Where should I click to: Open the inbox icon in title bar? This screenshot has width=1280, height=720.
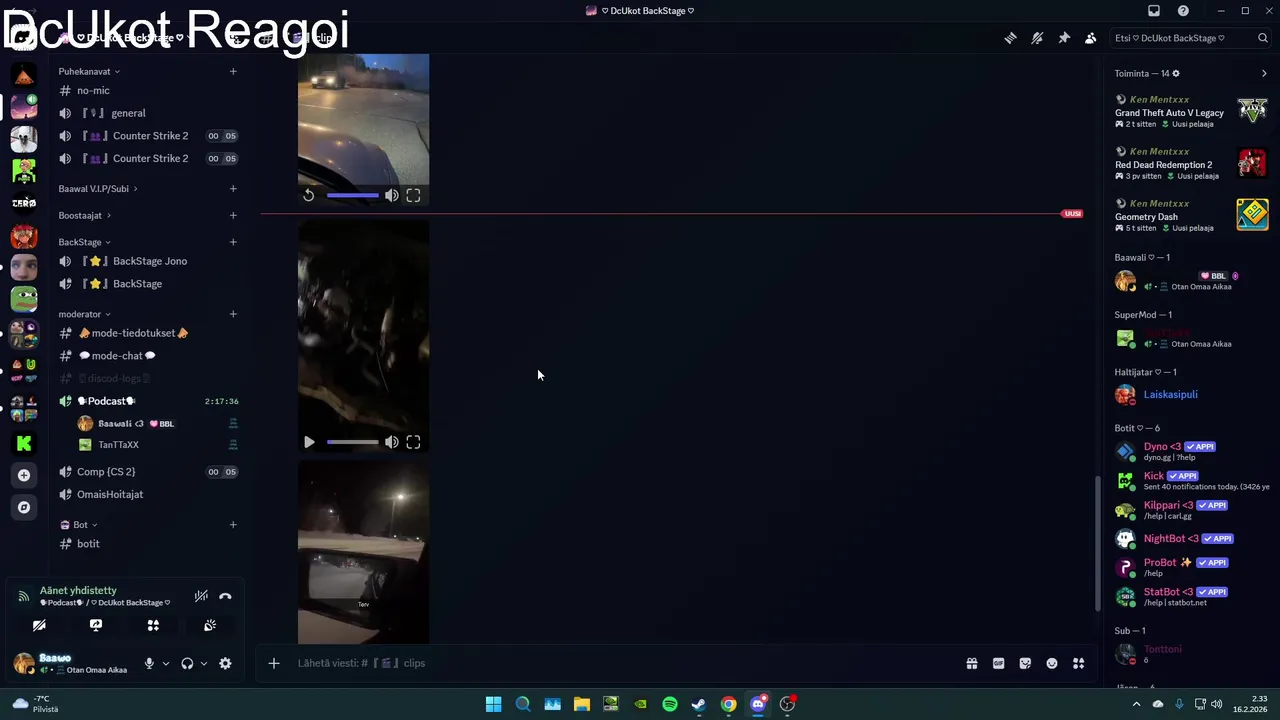(x=1154, y=10)
